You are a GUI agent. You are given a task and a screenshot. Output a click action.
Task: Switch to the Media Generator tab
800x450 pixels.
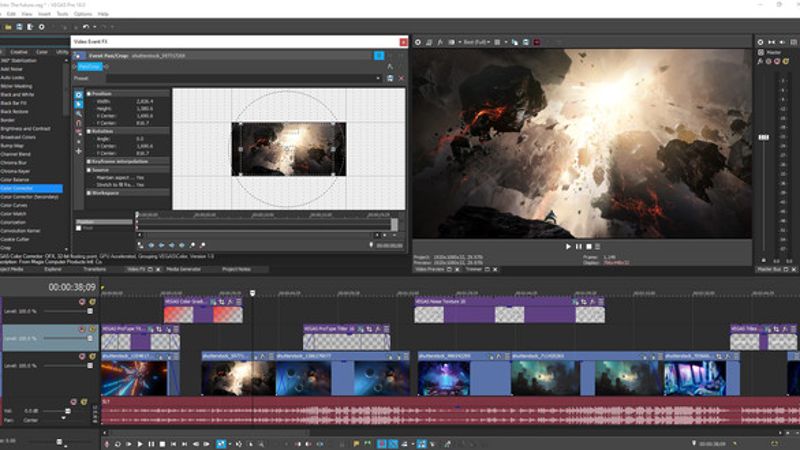coord(184,269)
